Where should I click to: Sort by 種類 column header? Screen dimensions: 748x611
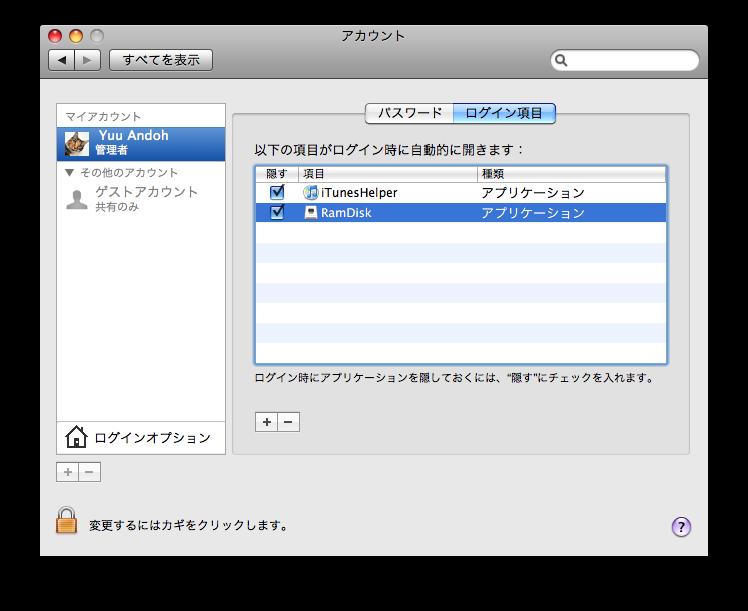point(571,174)
